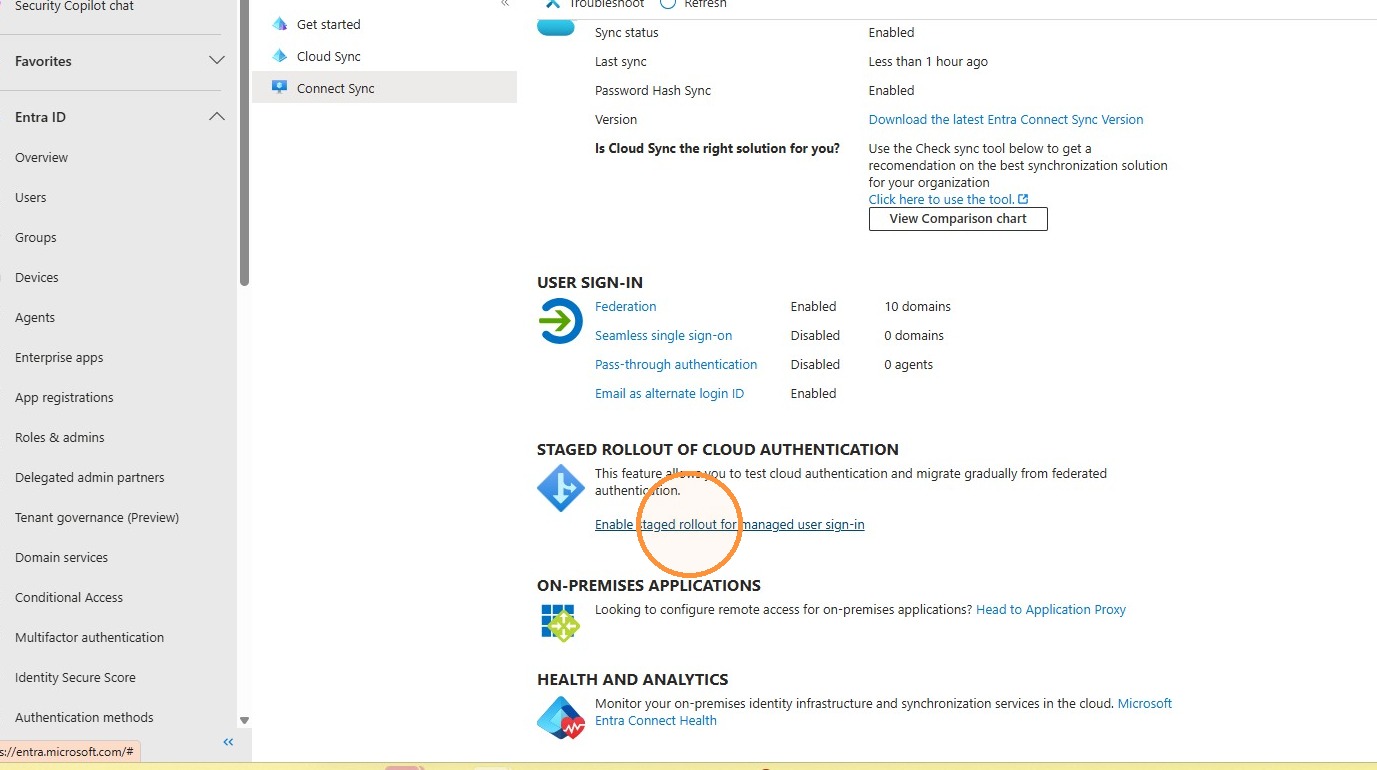Image resolution: width=1377 pixels, height=770 pixels.
Task: Click the View Comparison chart button
Action: pos(958,219)
